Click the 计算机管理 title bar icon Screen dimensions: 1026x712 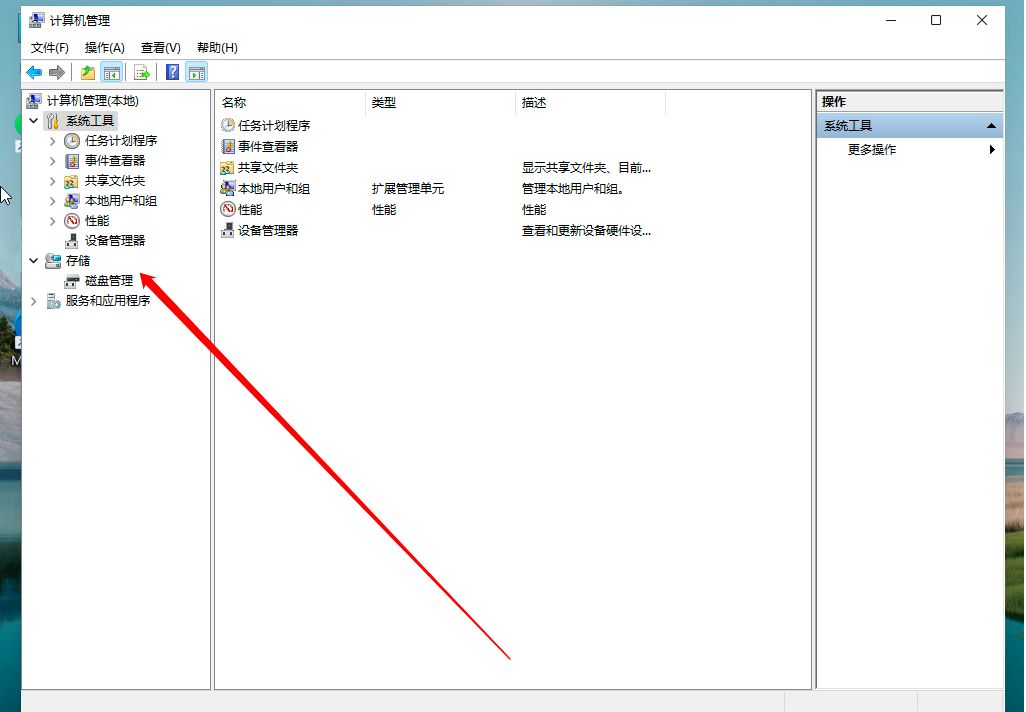36,20
